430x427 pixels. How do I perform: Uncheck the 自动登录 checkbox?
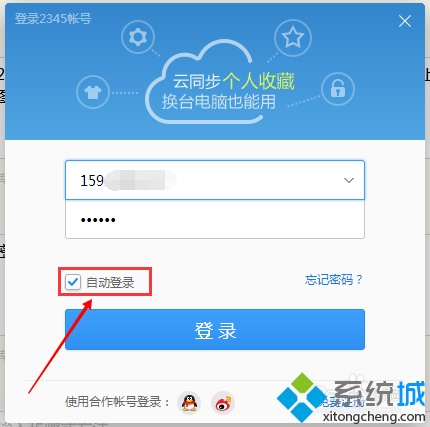pos(73,282)
